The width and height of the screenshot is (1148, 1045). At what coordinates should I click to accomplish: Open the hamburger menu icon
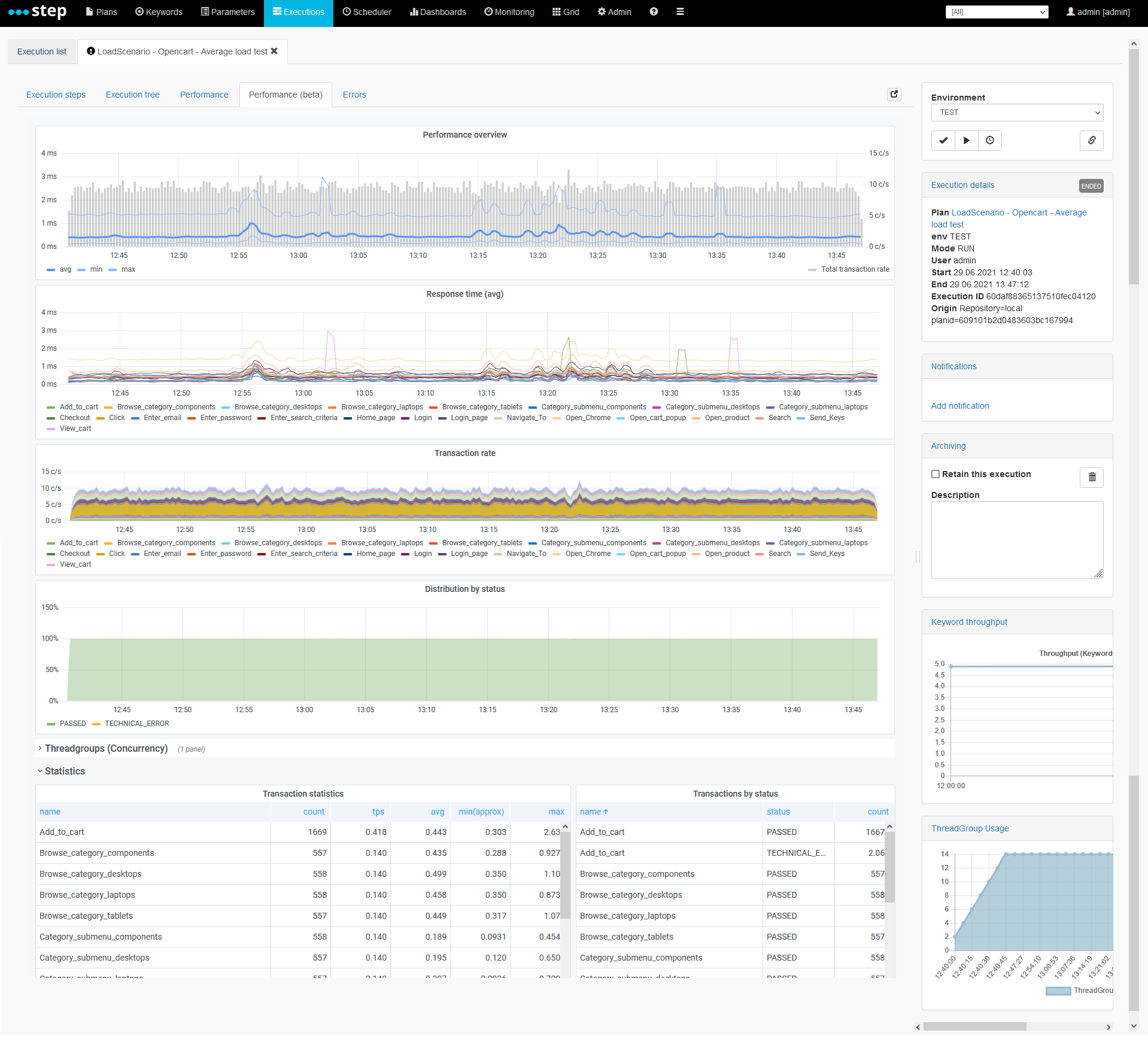680,12
